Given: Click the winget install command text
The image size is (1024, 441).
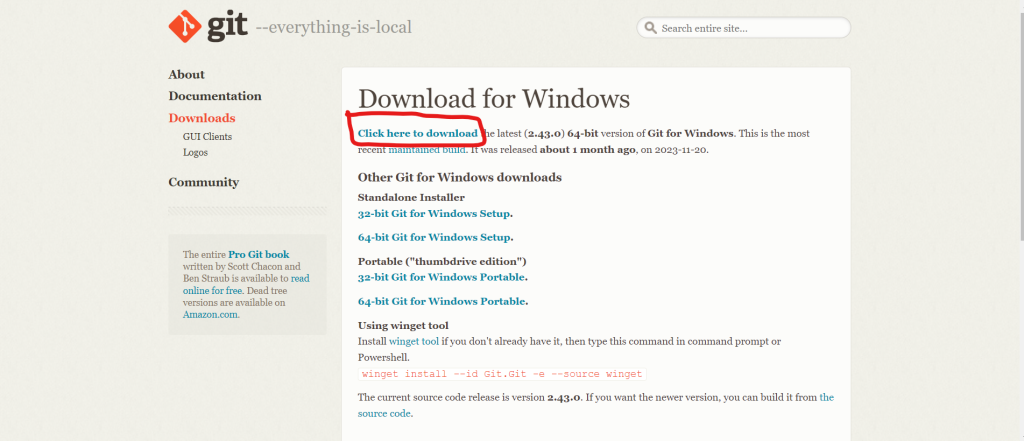Looking at the screenshot, I should click(500, 374).
